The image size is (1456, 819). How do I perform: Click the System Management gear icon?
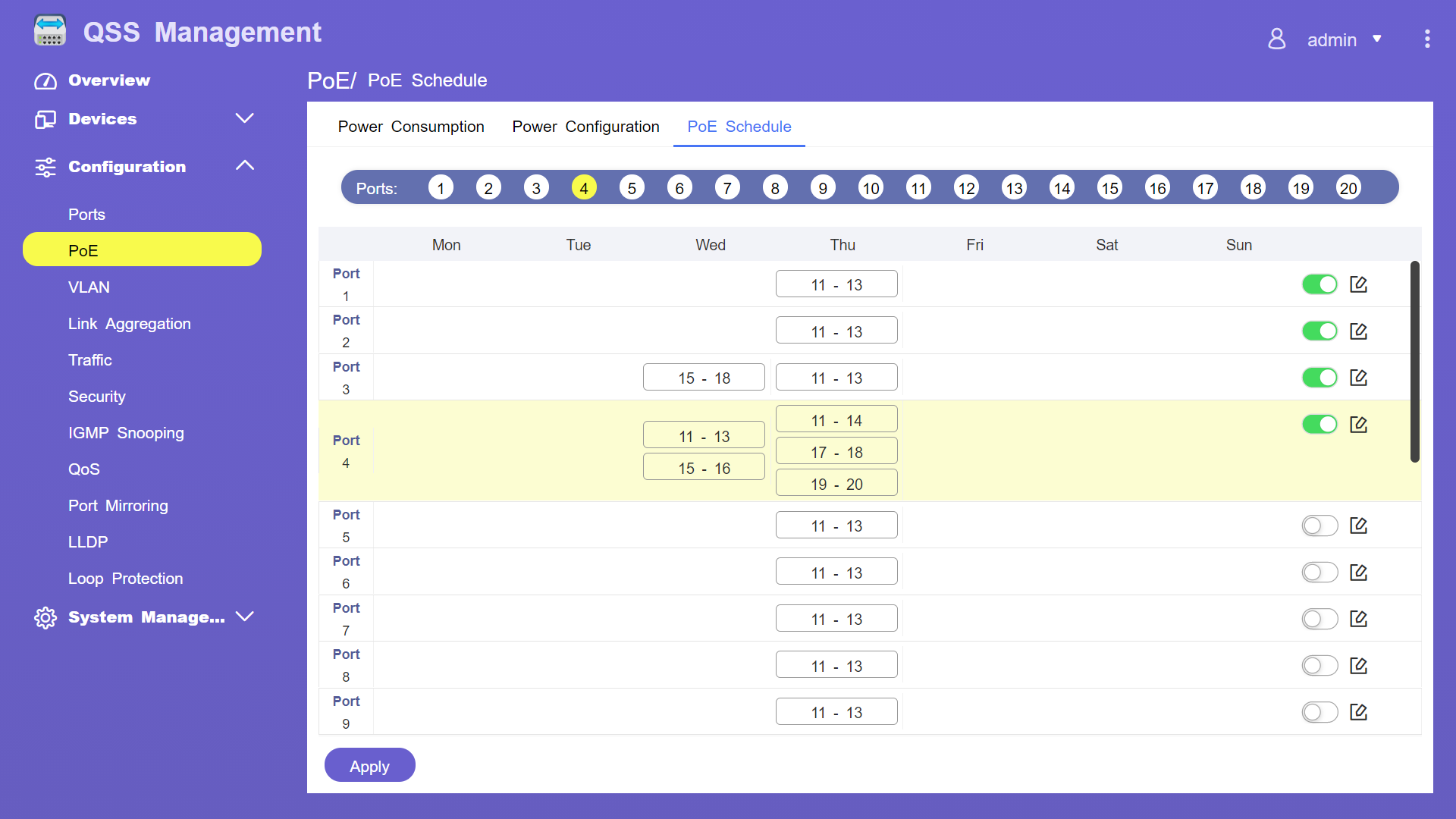click(x=45, y=617)
